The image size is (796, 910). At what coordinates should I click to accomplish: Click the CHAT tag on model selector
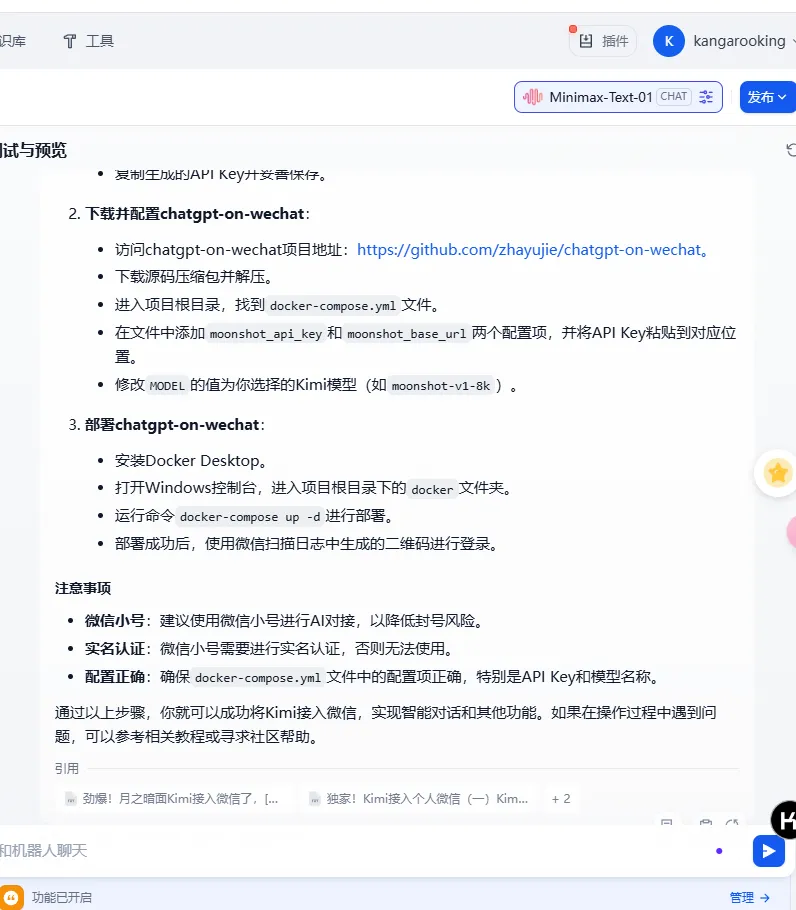674,96
